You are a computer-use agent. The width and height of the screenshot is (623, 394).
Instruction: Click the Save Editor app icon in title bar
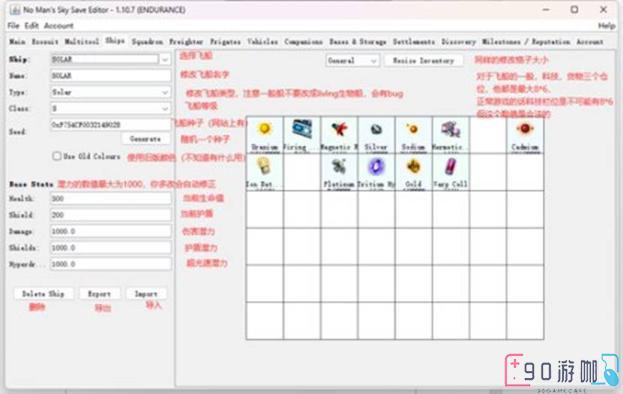click(x=15, y=10)
